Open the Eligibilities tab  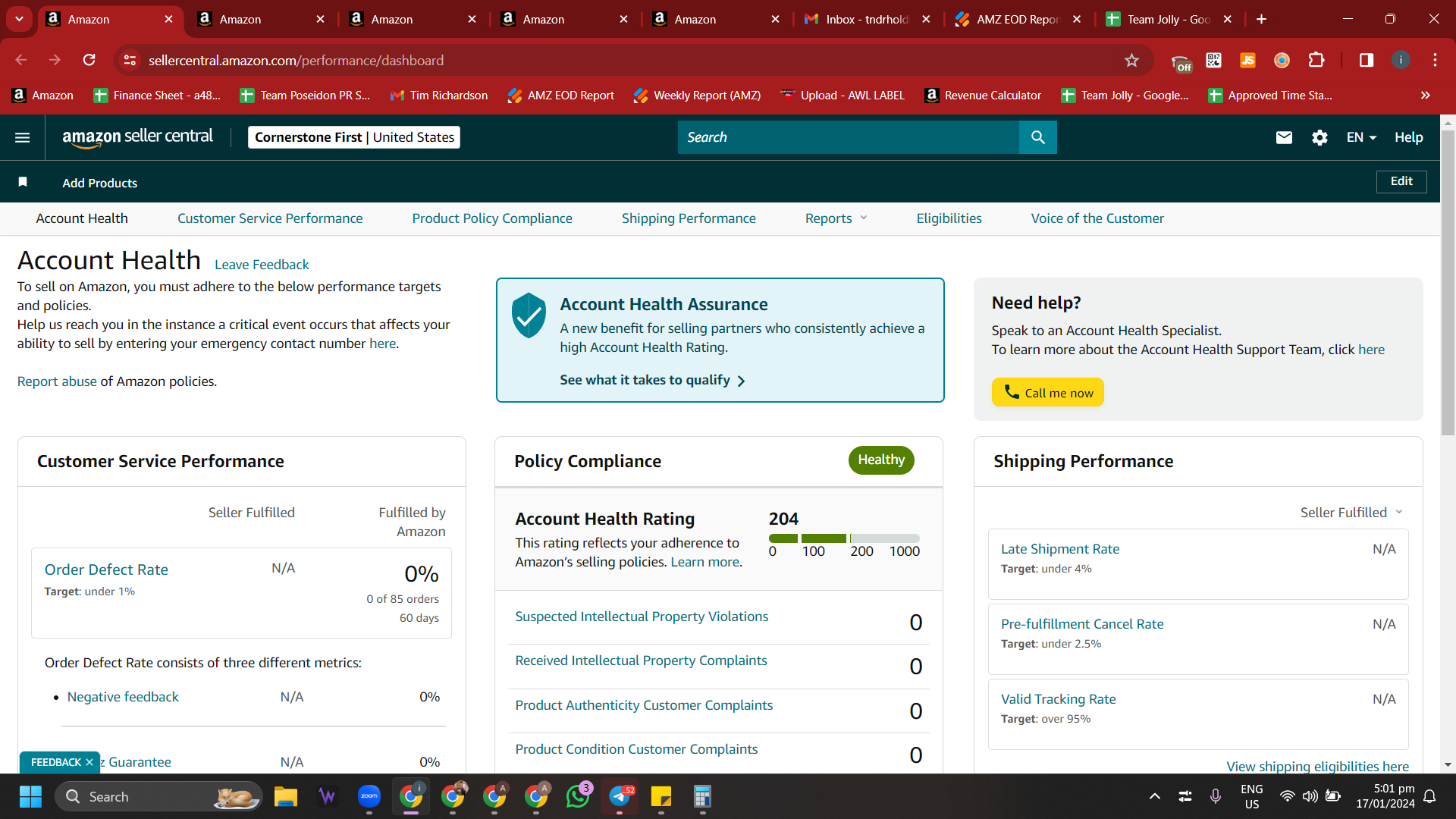pyautogui.click(x=949, y=218)
